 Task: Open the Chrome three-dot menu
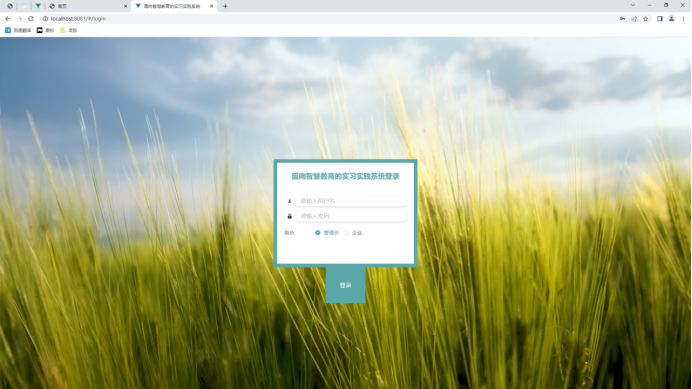(x=683, y=19)
